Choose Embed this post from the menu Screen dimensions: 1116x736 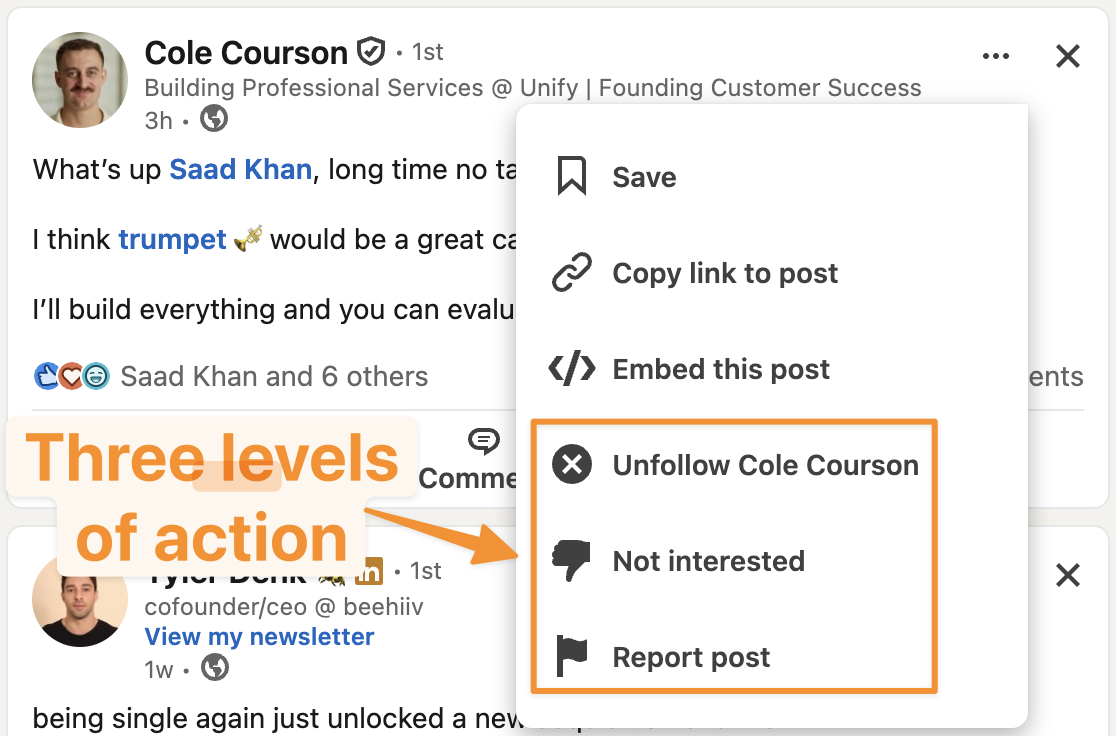720,368
